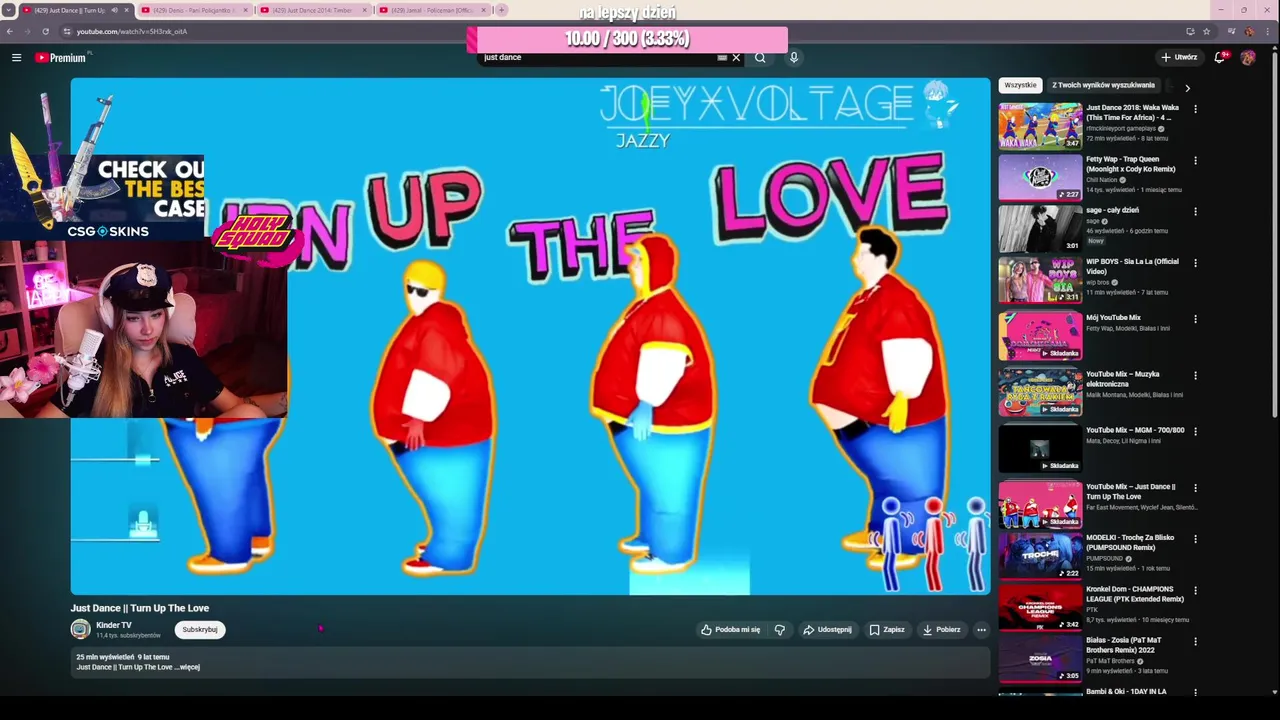The height and width of the screenshot is (720, 1280).
Task: Start voice search with microphone icon
Action: (794, 58)
